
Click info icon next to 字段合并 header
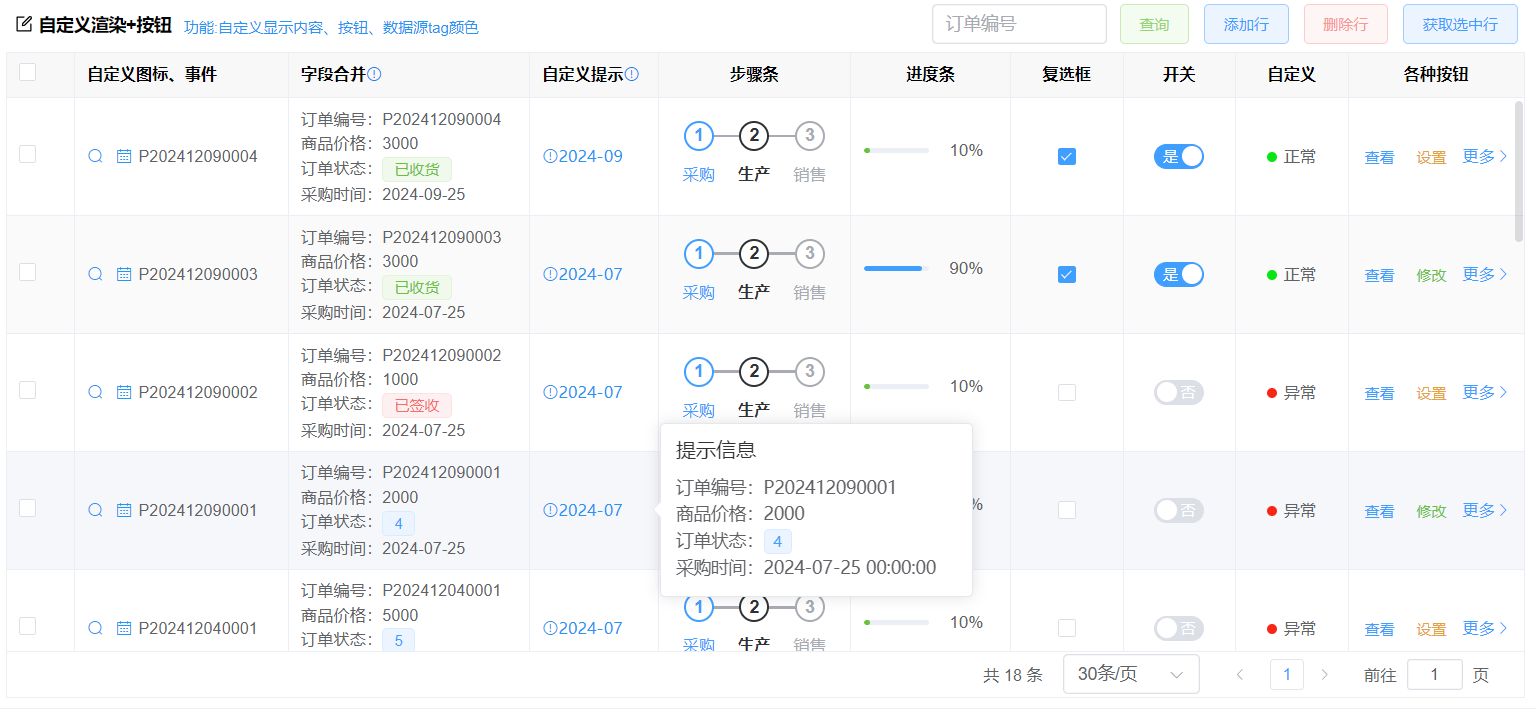point(375,74)
